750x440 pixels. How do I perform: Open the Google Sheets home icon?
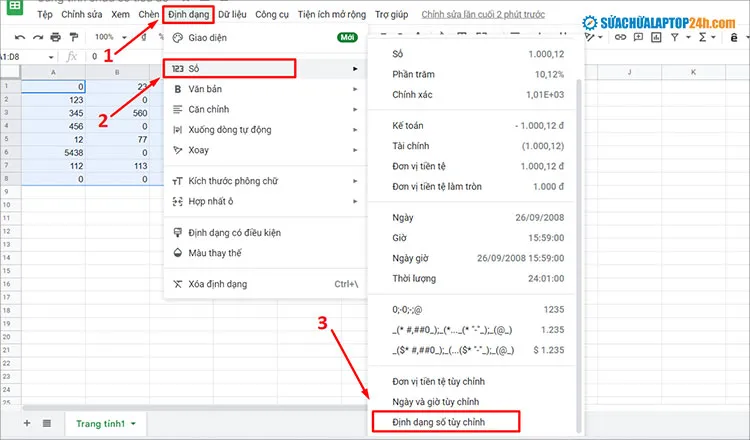pos(15,7)
